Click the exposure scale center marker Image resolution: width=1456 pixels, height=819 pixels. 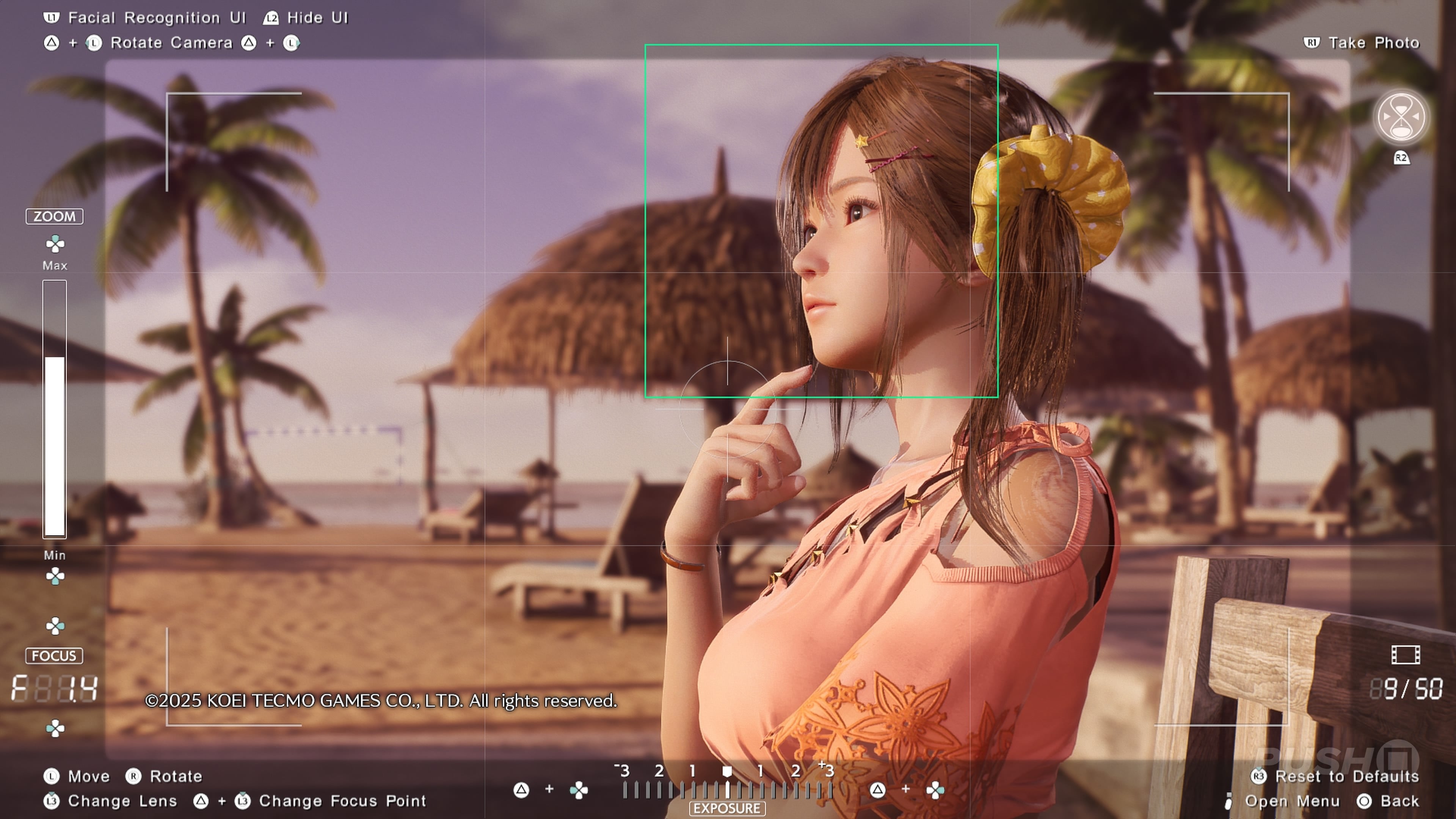[728, 771]
